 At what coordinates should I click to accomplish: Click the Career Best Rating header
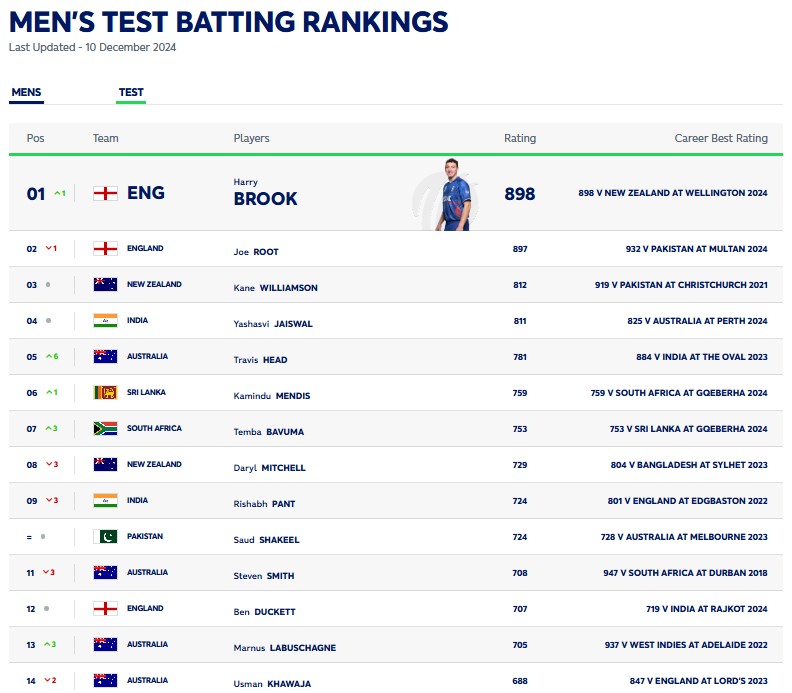point(720,139)
